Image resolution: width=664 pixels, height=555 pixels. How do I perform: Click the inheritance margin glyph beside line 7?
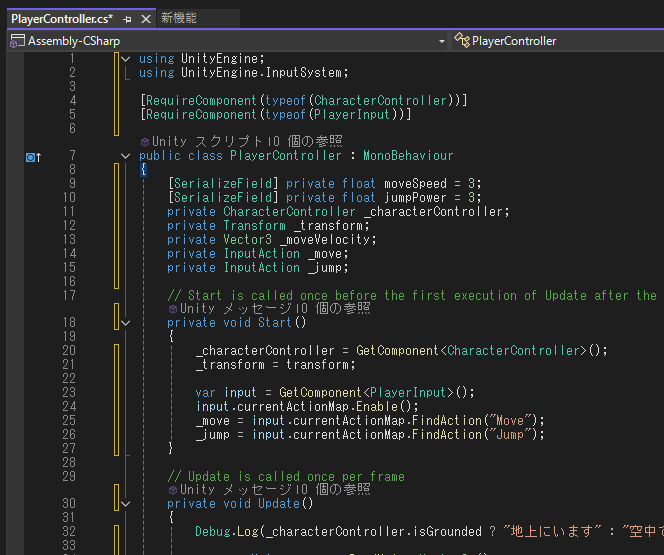point(32,156)
